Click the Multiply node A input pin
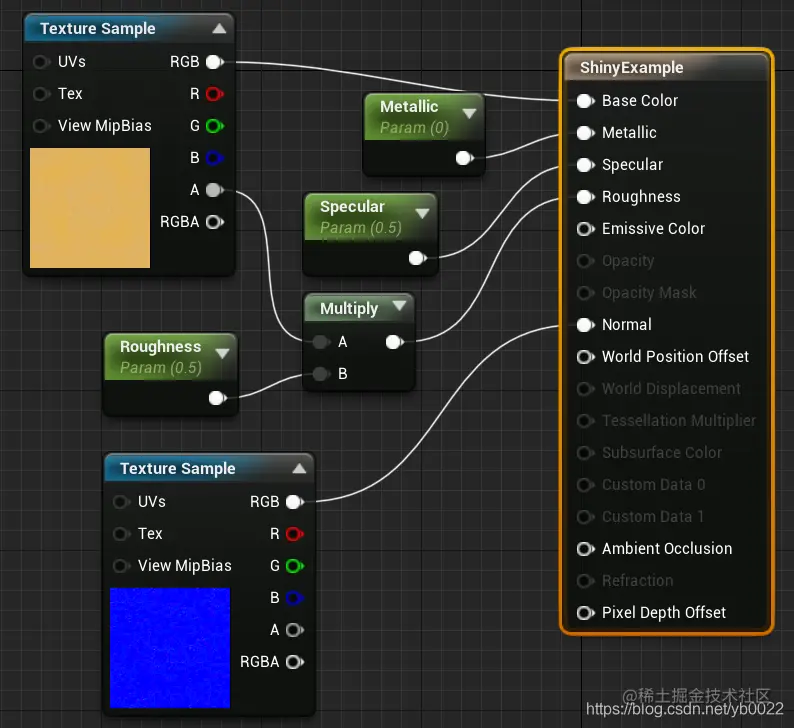The height and width of the screenshot is (728, 794). point(321,342)
